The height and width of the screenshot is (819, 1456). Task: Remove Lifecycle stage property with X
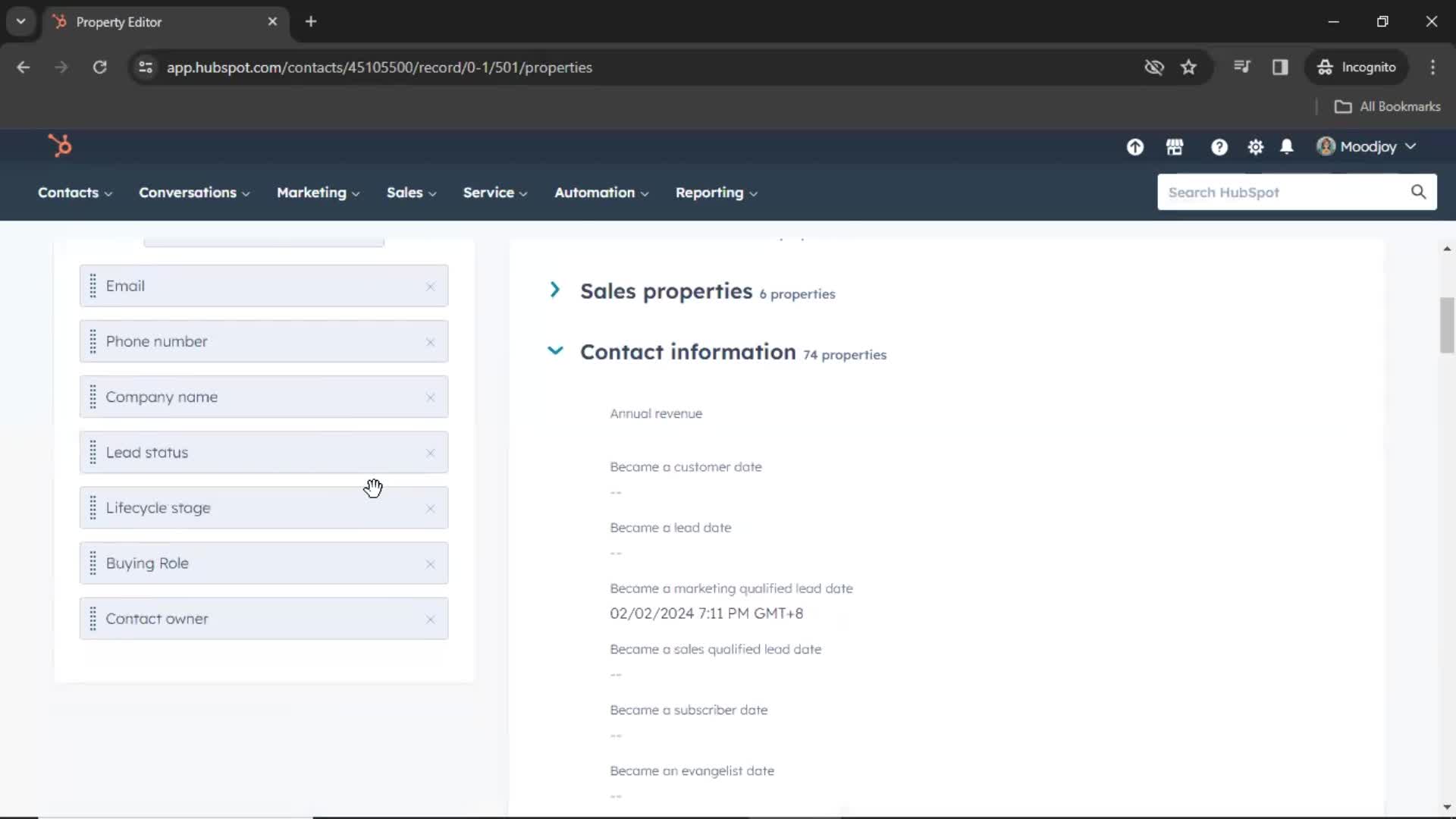pos(430,508)
